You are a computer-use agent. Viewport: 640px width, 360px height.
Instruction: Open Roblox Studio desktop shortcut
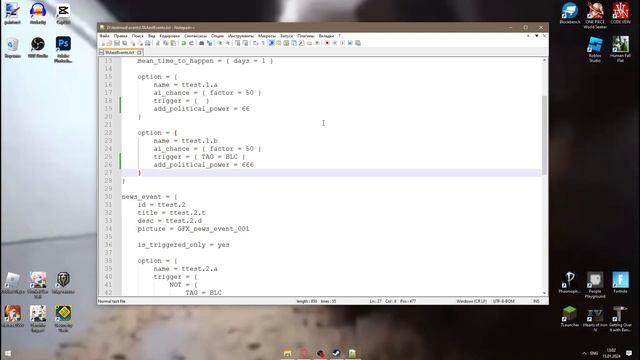595,49
